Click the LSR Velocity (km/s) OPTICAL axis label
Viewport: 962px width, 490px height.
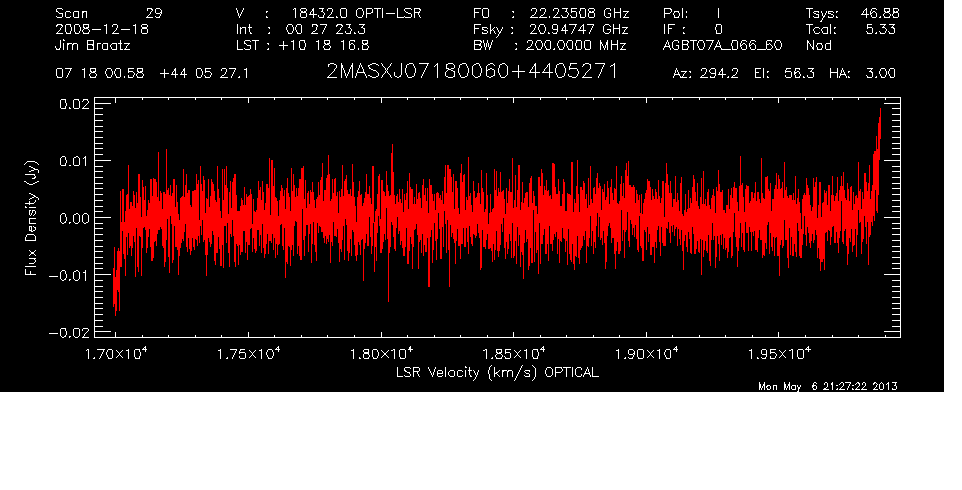pyautogui.click(x=497, y=371)
